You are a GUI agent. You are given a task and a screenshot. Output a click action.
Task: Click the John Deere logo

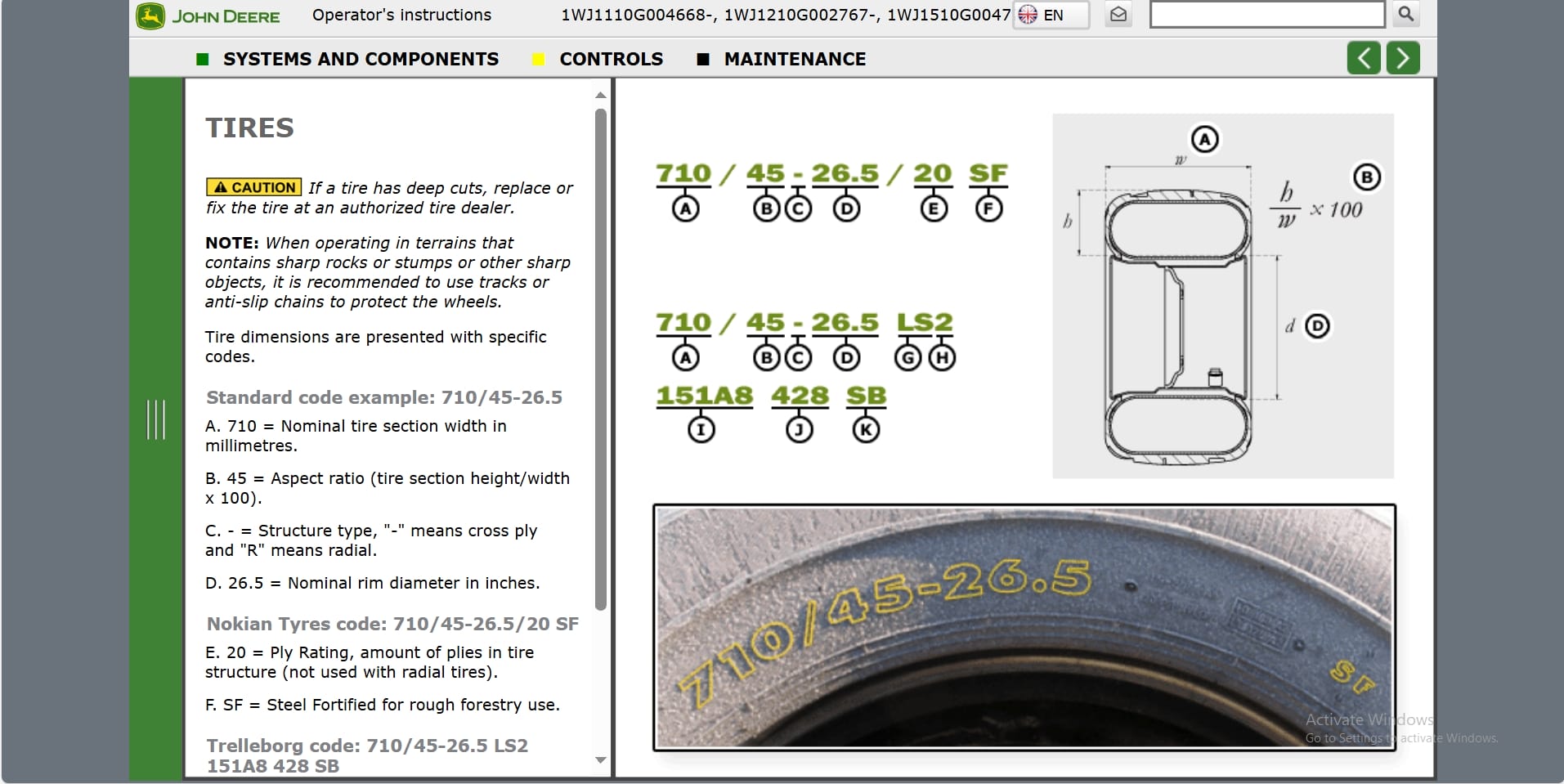click(x=208, y=16)
